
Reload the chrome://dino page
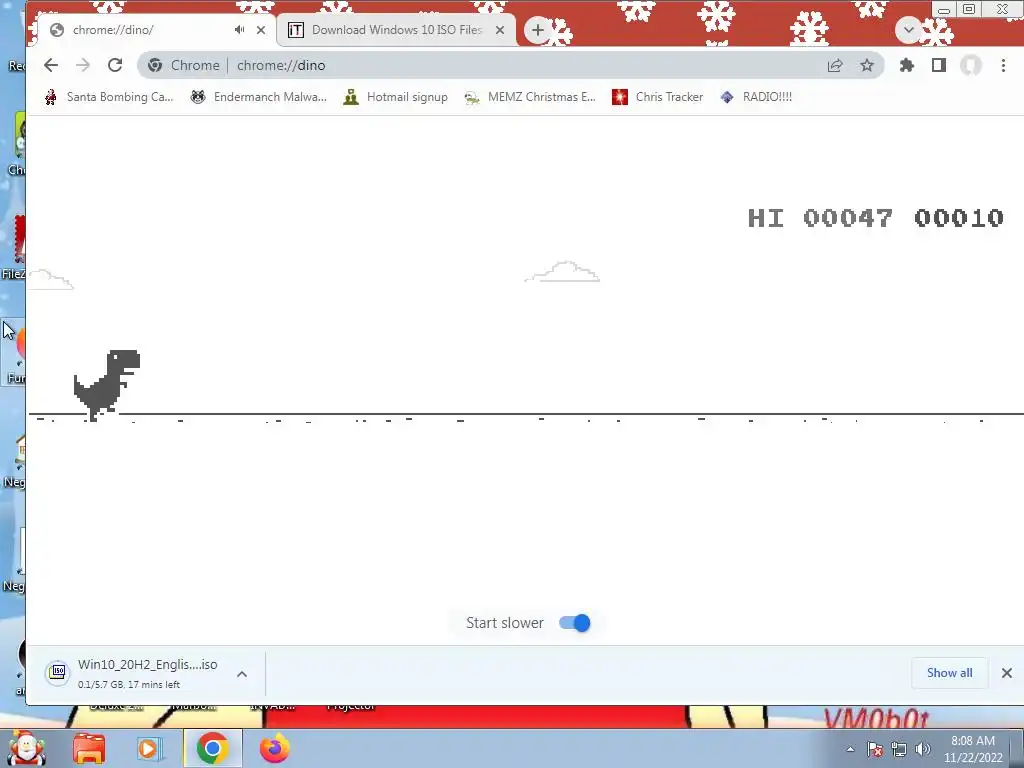click(115, 65)
